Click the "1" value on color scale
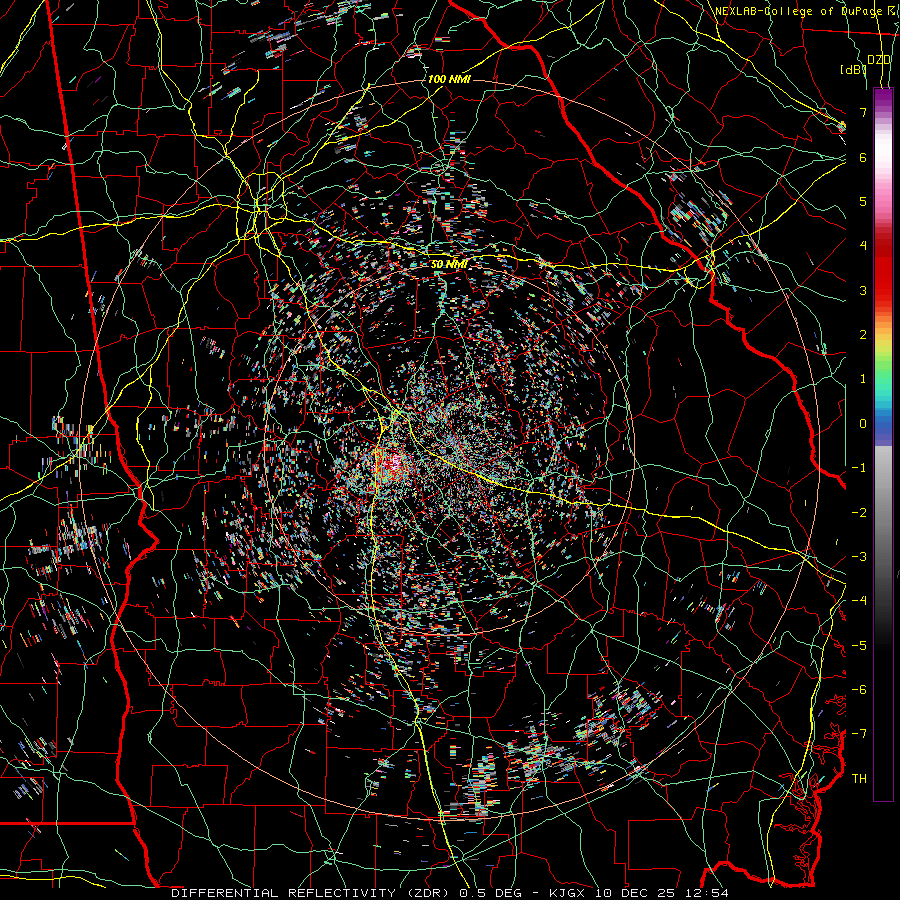 pyautogui.click(x=863, y=379)
